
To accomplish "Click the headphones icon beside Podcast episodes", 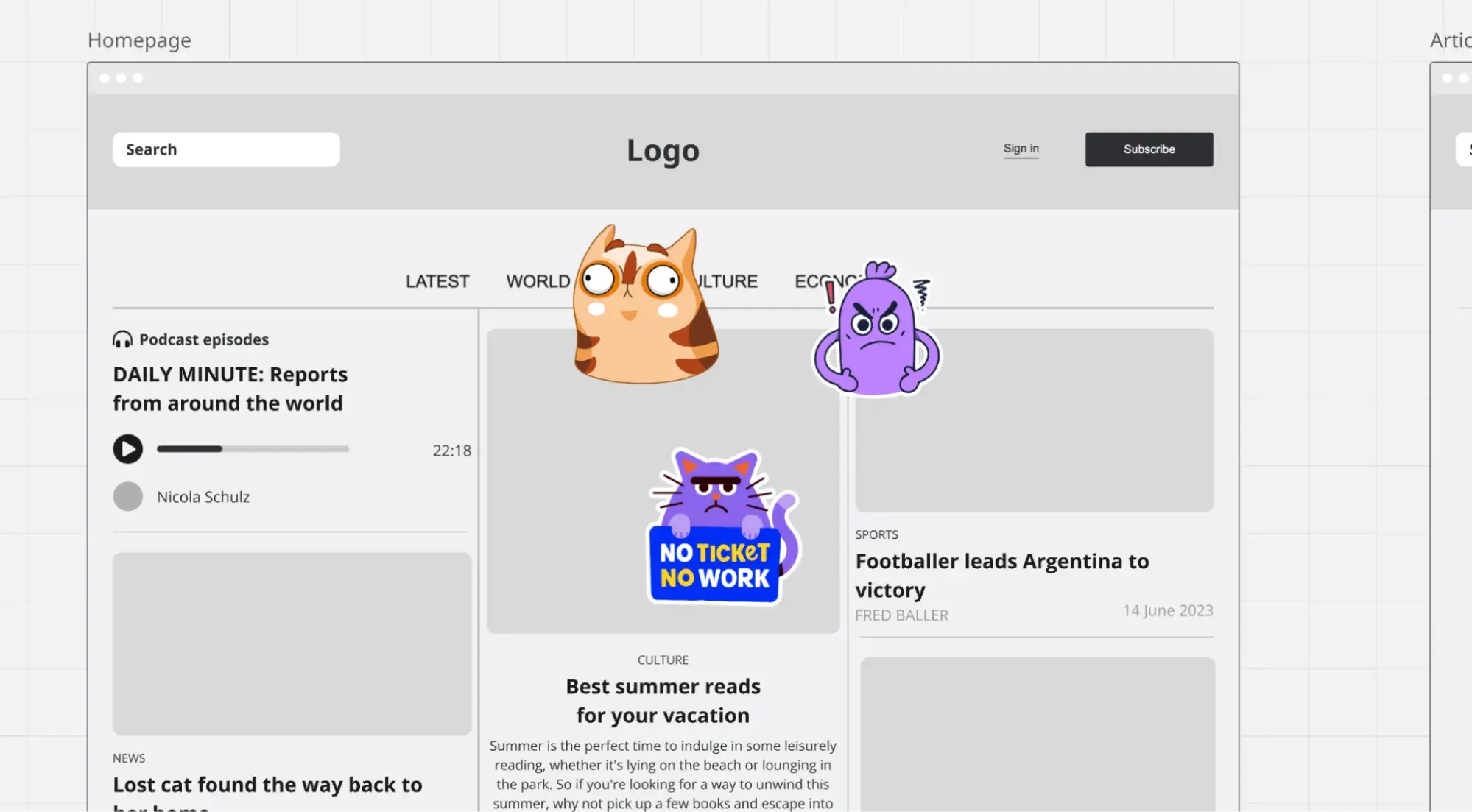I will (x=122, y=339).
